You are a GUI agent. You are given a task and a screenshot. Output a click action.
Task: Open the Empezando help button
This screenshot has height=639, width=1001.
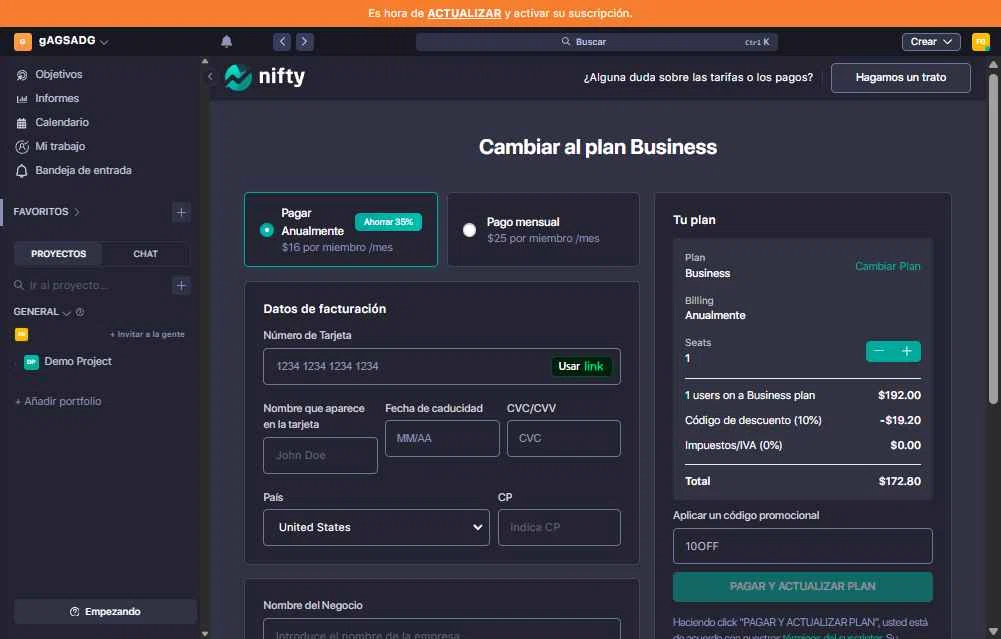[x=105, y=612]
